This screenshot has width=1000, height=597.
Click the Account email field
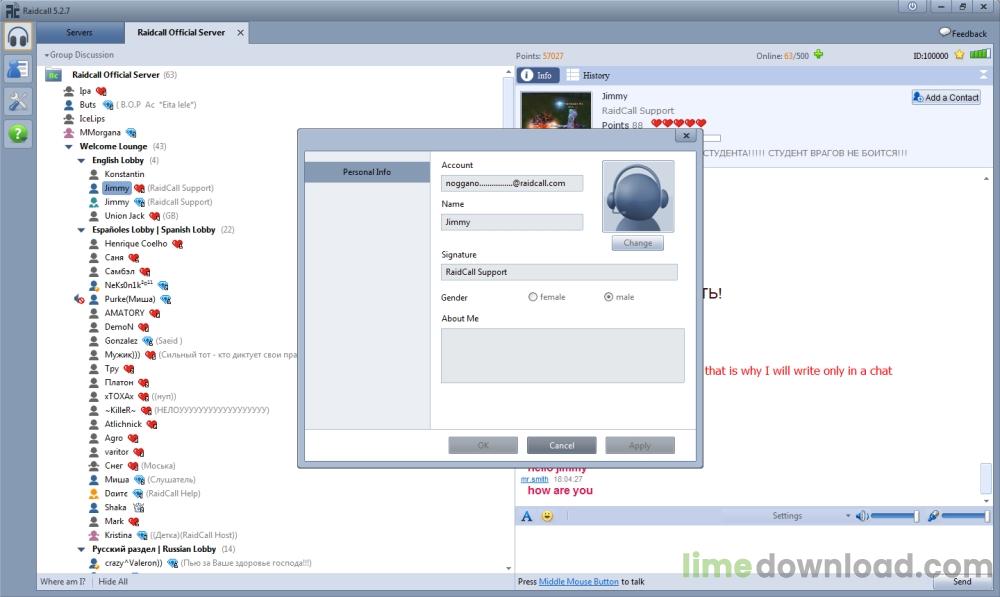(x=511, y=183)
